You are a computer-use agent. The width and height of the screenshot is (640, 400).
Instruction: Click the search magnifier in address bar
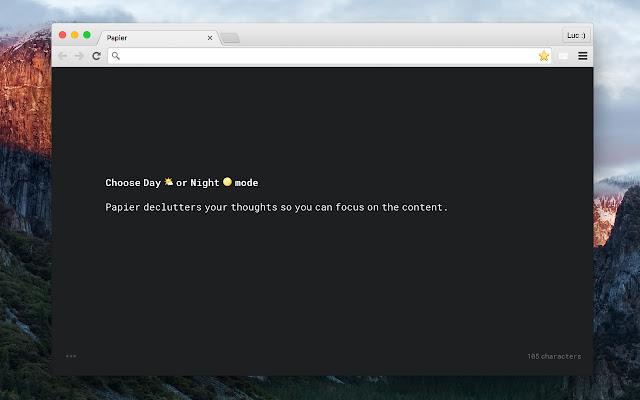click(117, 56)
